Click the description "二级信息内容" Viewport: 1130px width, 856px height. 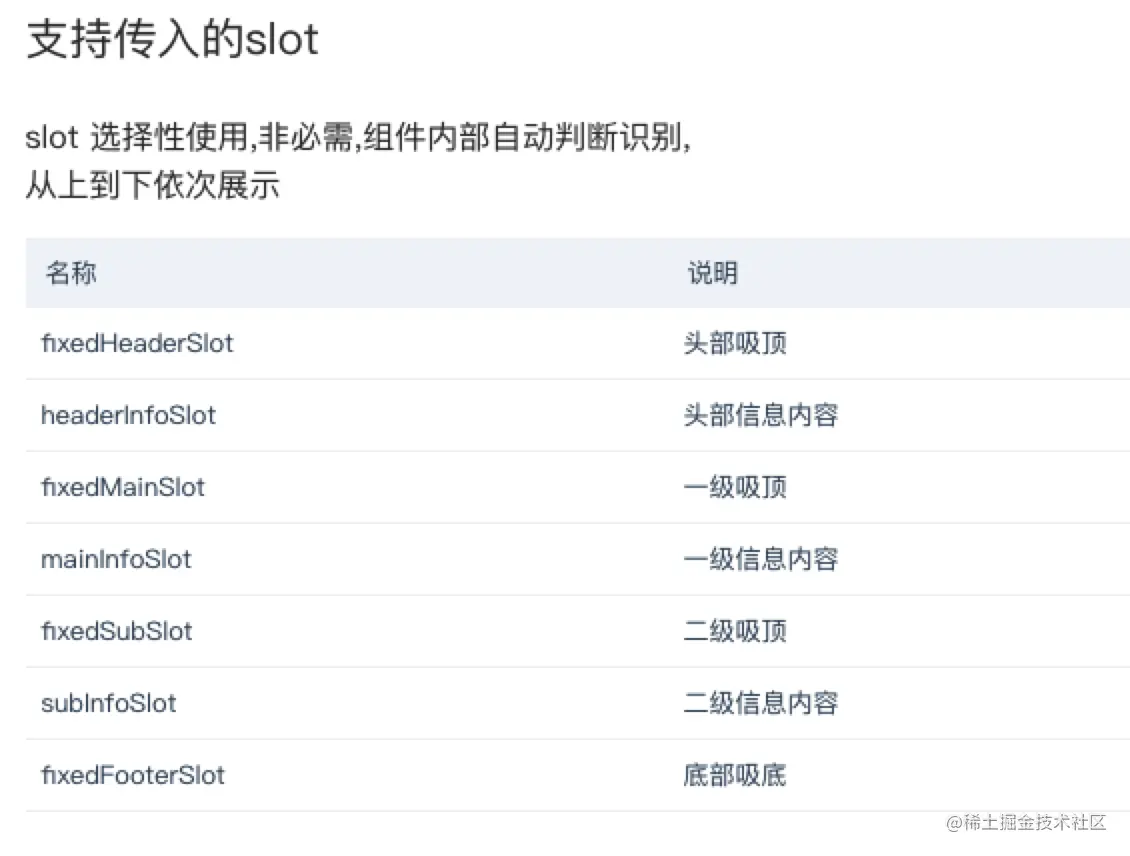click(x=760, y=703)
